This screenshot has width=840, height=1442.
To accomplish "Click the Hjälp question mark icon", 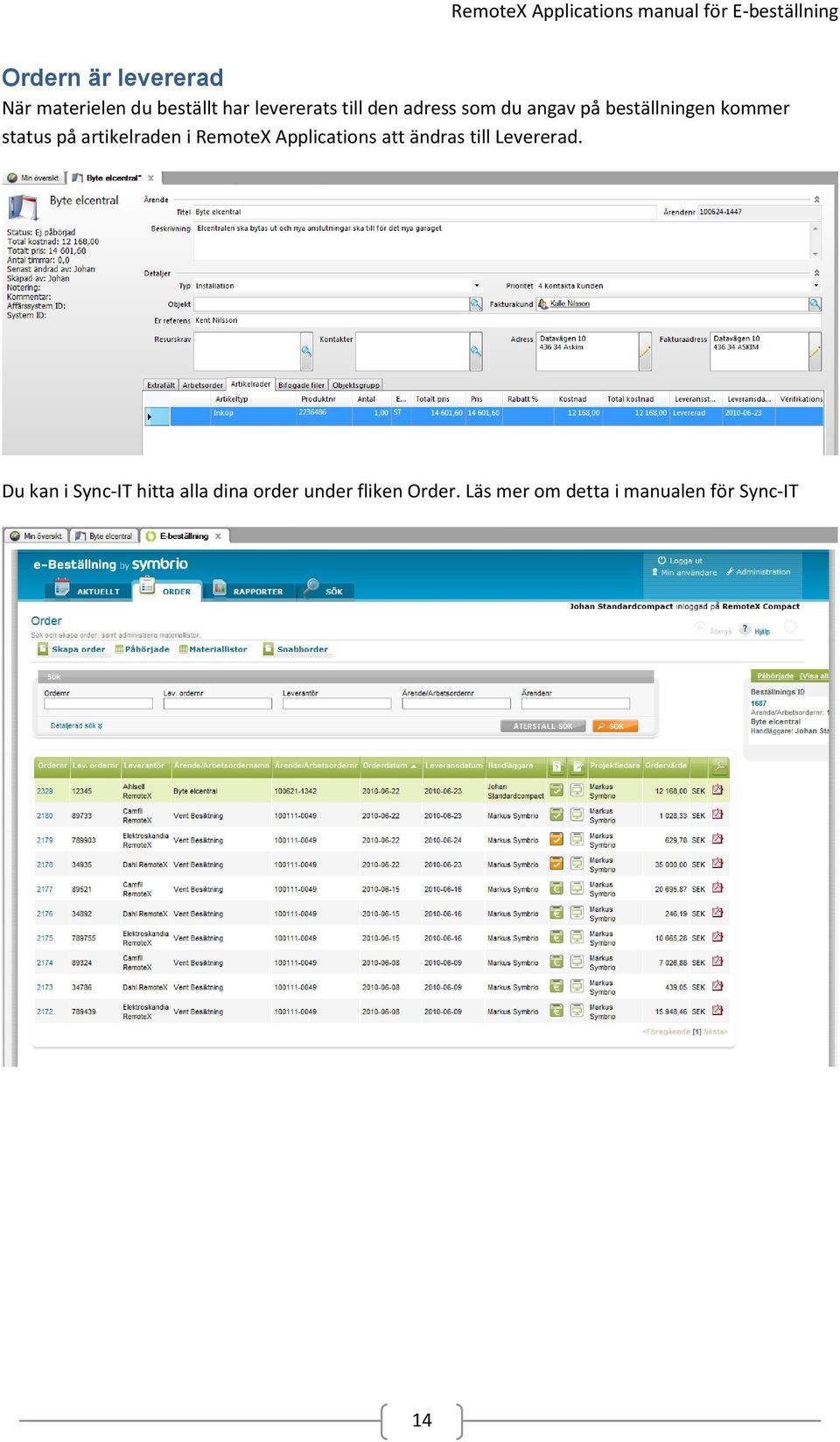I will (745, 629).
